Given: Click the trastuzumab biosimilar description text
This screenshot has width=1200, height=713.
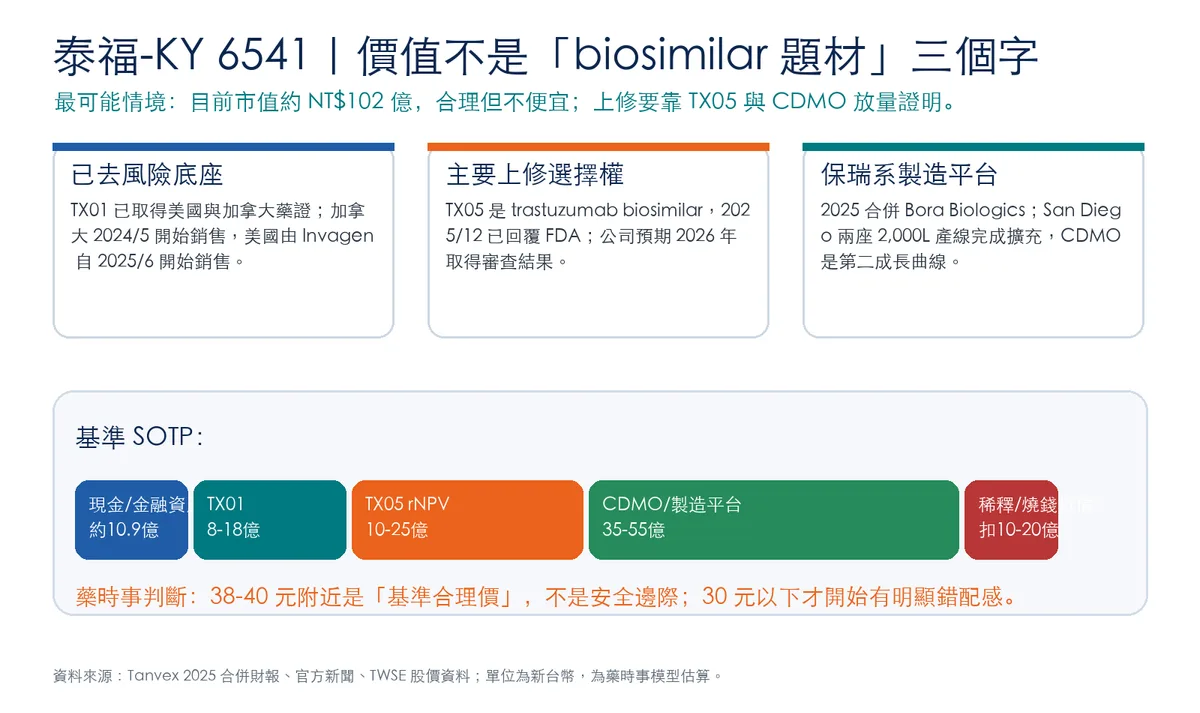Looking at the screenshot, I should (598, 236).
